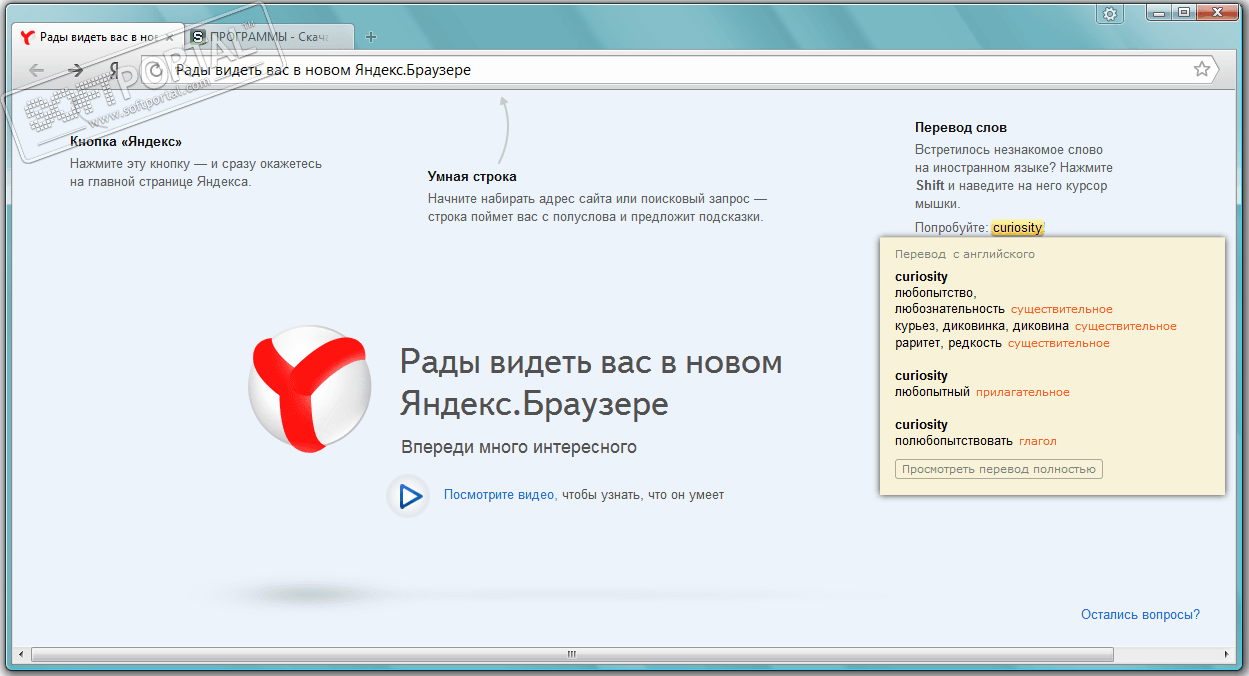Open the 'Посмотрите видео' link
This screenshot has height=676, width=1249.
pyautogui.click(x=500, y=495)
